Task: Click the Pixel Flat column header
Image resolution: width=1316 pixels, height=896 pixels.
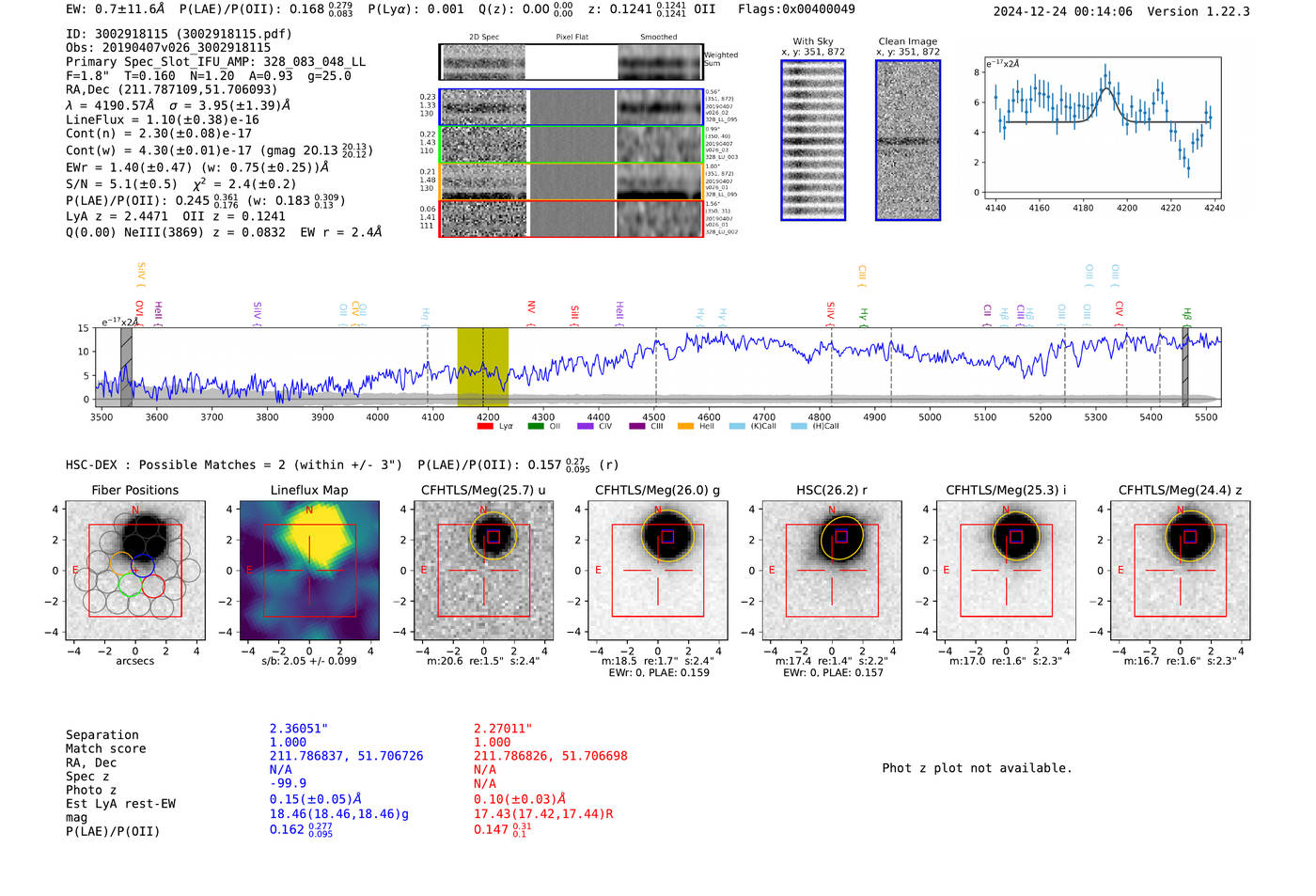Action: pyautogui.click(x=572, y=38)
